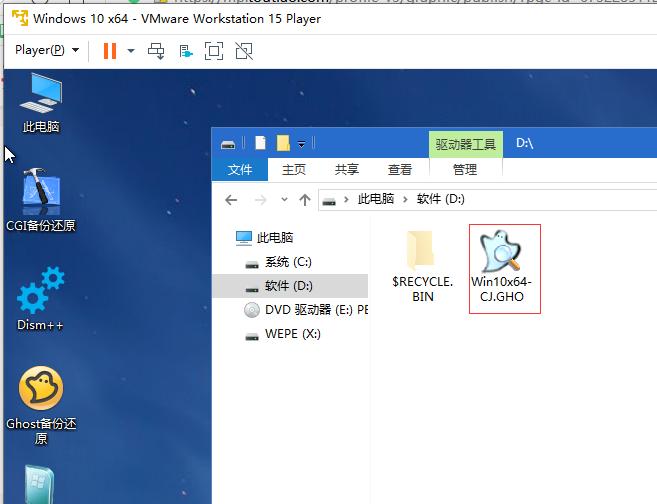Click the removable devices USB connect icon

click(x=186, y=52)
